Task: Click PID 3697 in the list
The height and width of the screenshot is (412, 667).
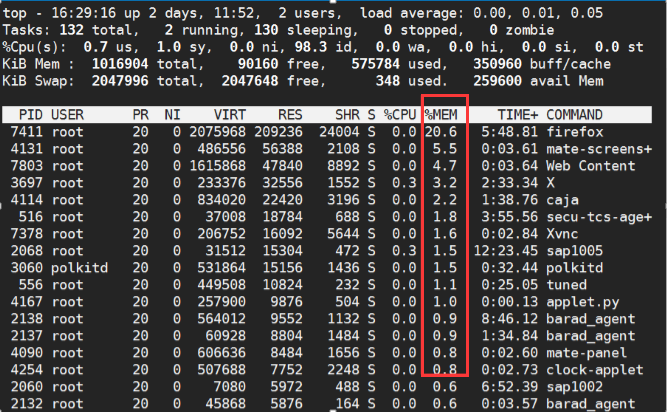Action: click(x=27, y=183)
